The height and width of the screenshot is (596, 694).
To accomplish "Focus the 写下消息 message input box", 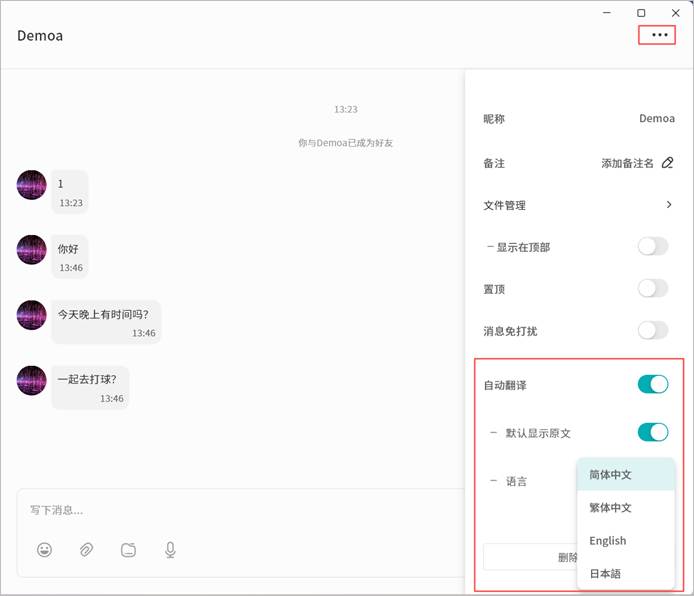I will click(x=240, y=510).
